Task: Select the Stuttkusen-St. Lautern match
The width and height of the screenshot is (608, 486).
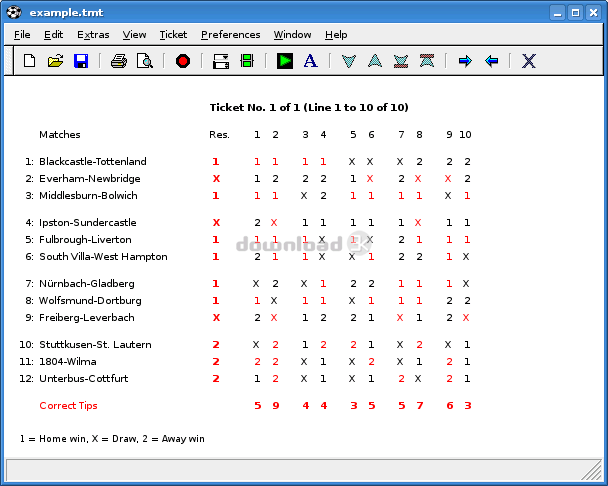Action: click(95, 344)
